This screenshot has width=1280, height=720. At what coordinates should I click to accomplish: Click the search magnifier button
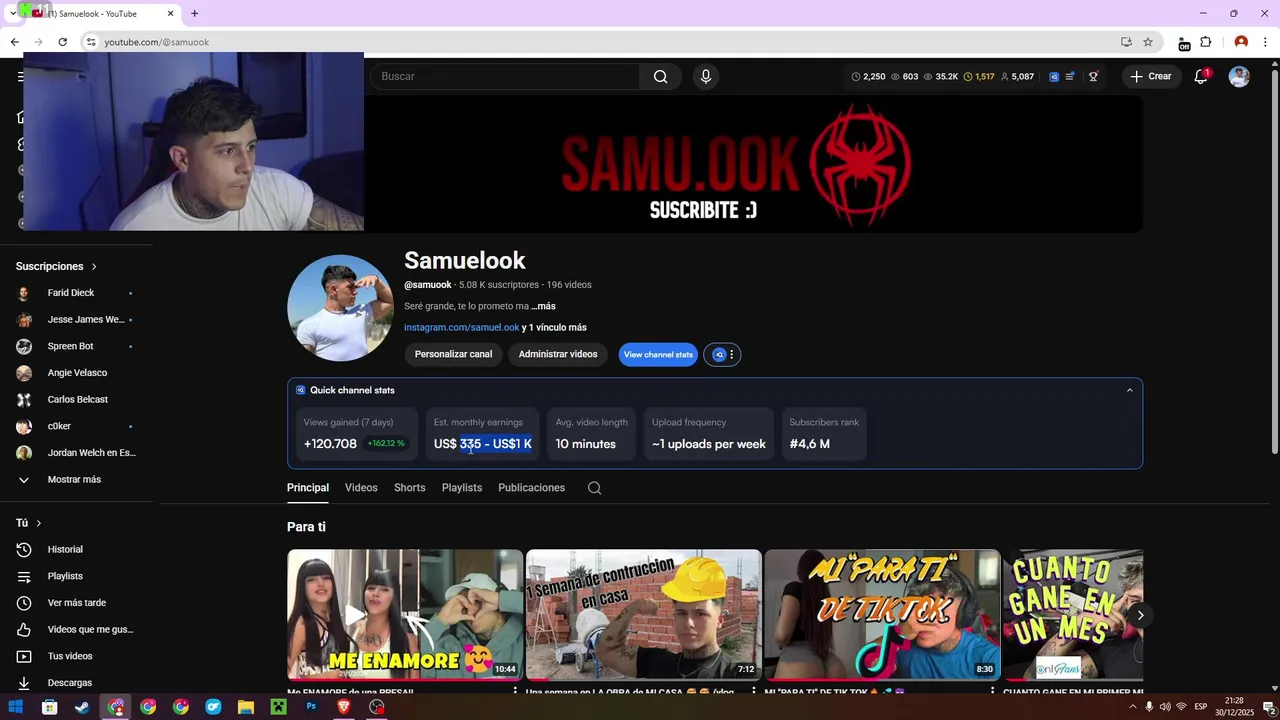[660, 76]
